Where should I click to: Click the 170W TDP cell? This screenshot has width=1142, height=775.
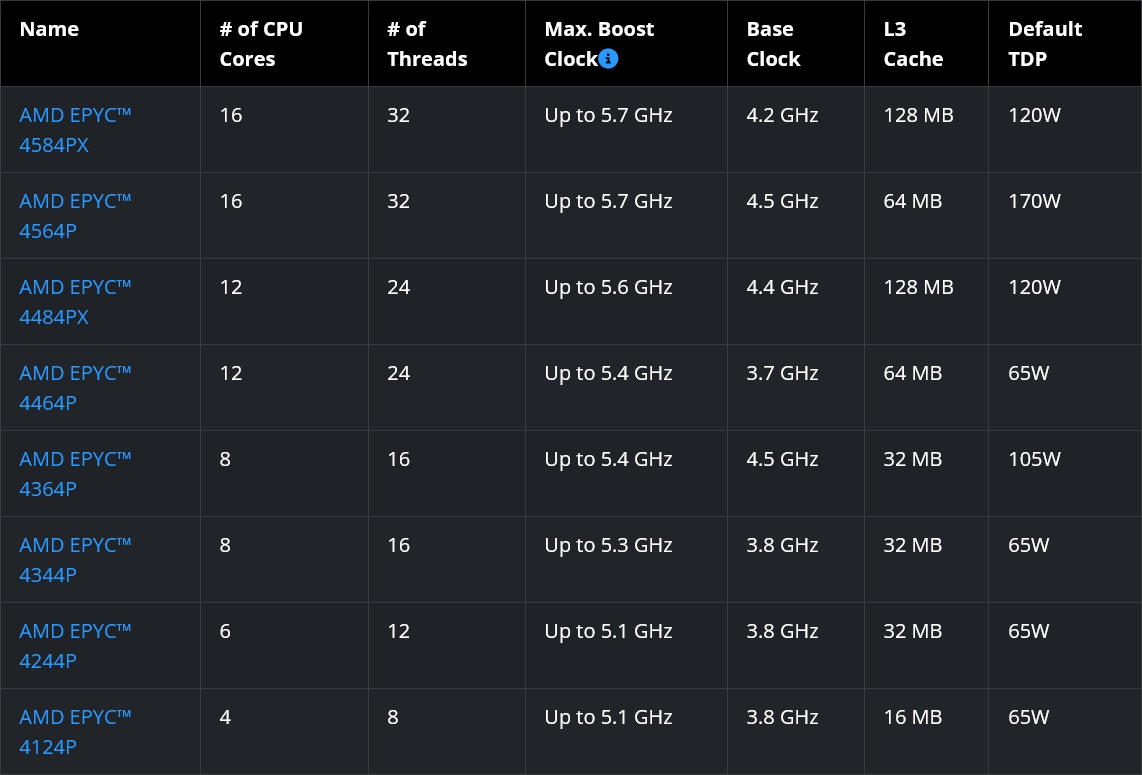(x=1034, y=201)
